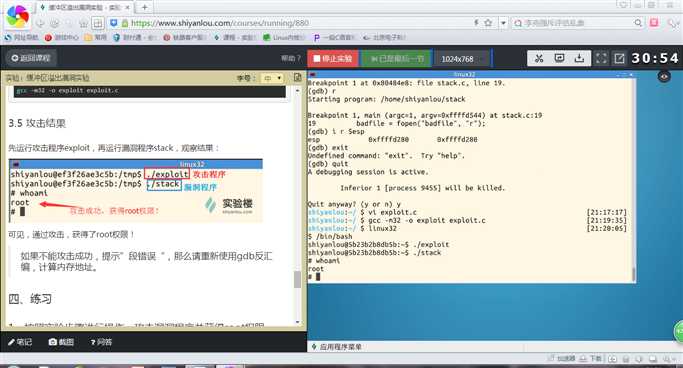Image resolution: width=683 pixels, height=368 pixels.
Task: Click the 帮助? help link
Action: point(291,58)
